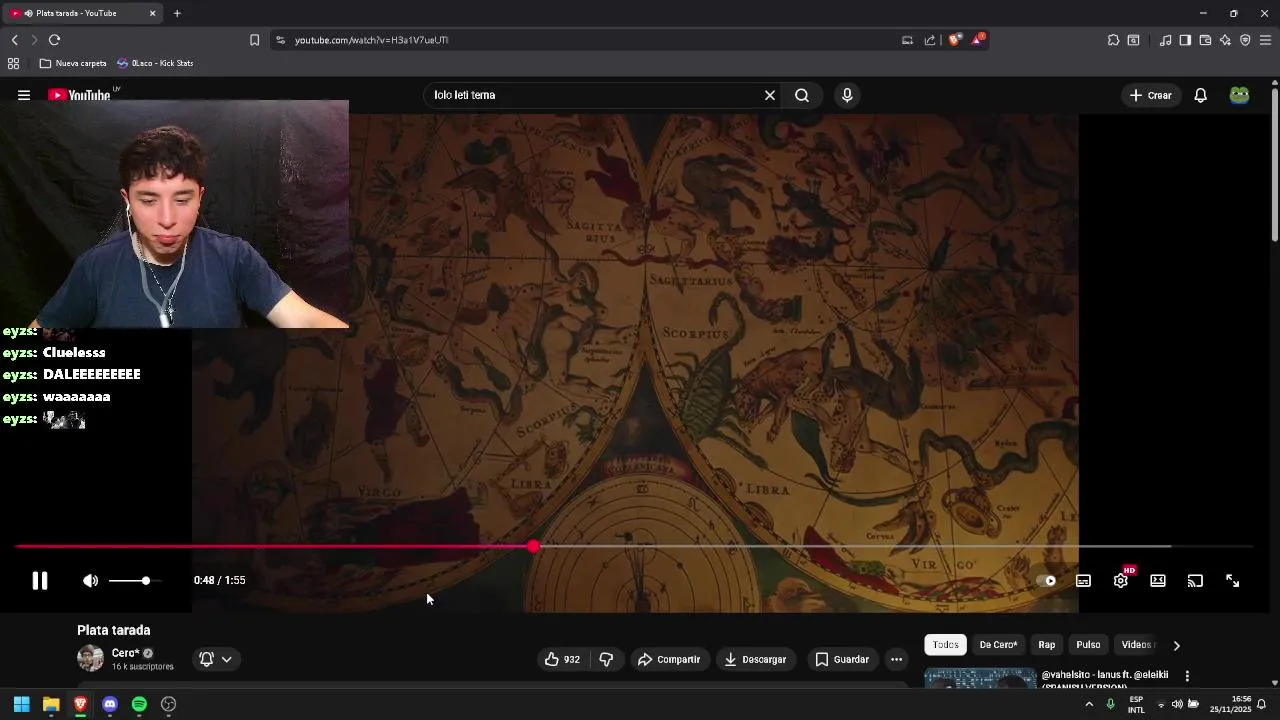1280x720 pixels.
Task: Open the browser main menu
Action: click(1266, 40)
